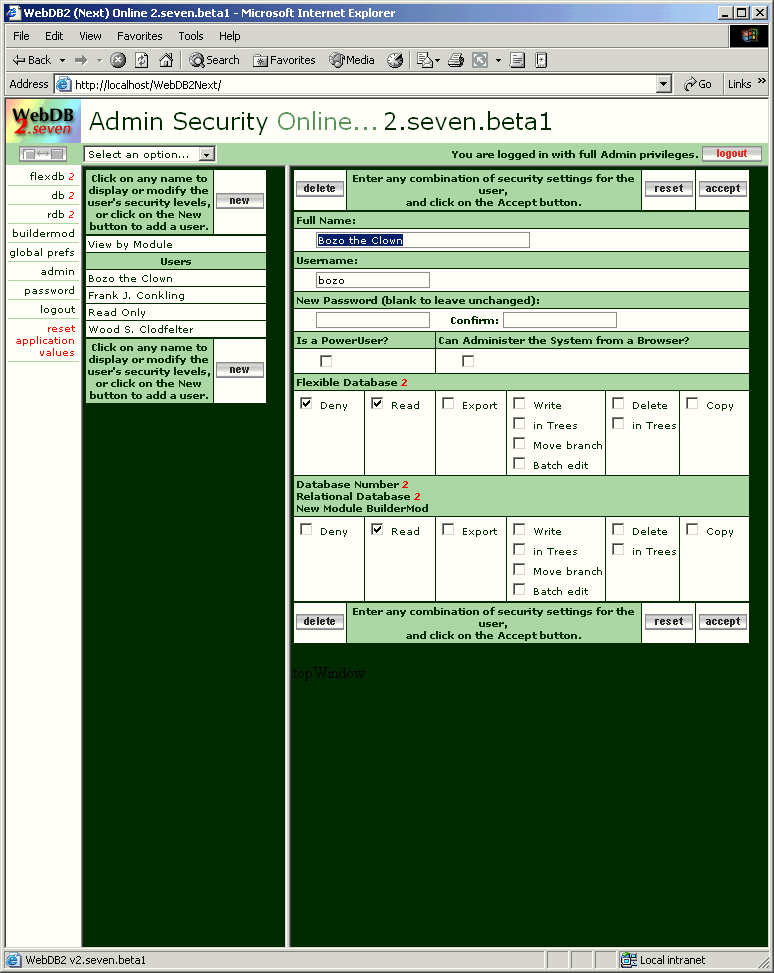This screenshot has height=973, width=774.
Task: Check Write under Flexible Database
Action: pyautogui.click(x=520, y=403)
